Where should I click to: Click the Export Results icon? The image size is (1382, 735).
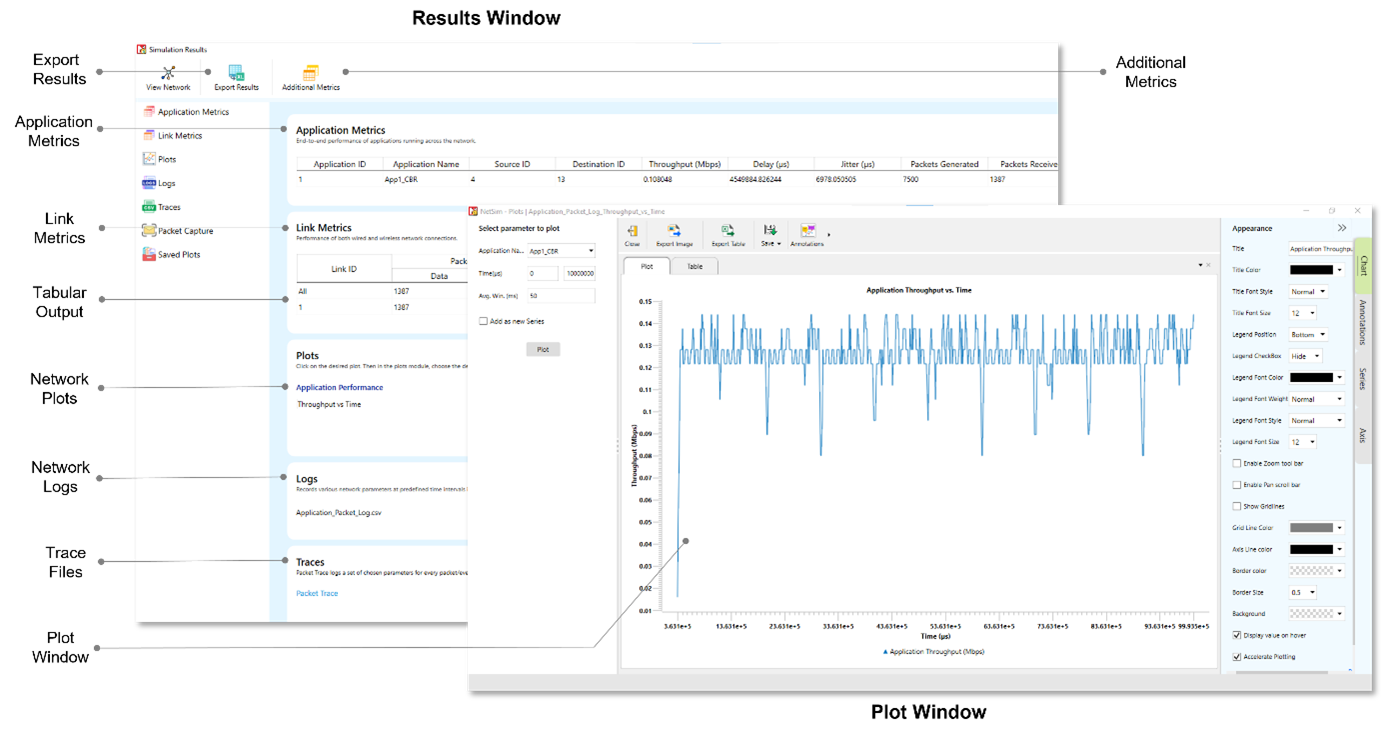click(x=236, y=74)
